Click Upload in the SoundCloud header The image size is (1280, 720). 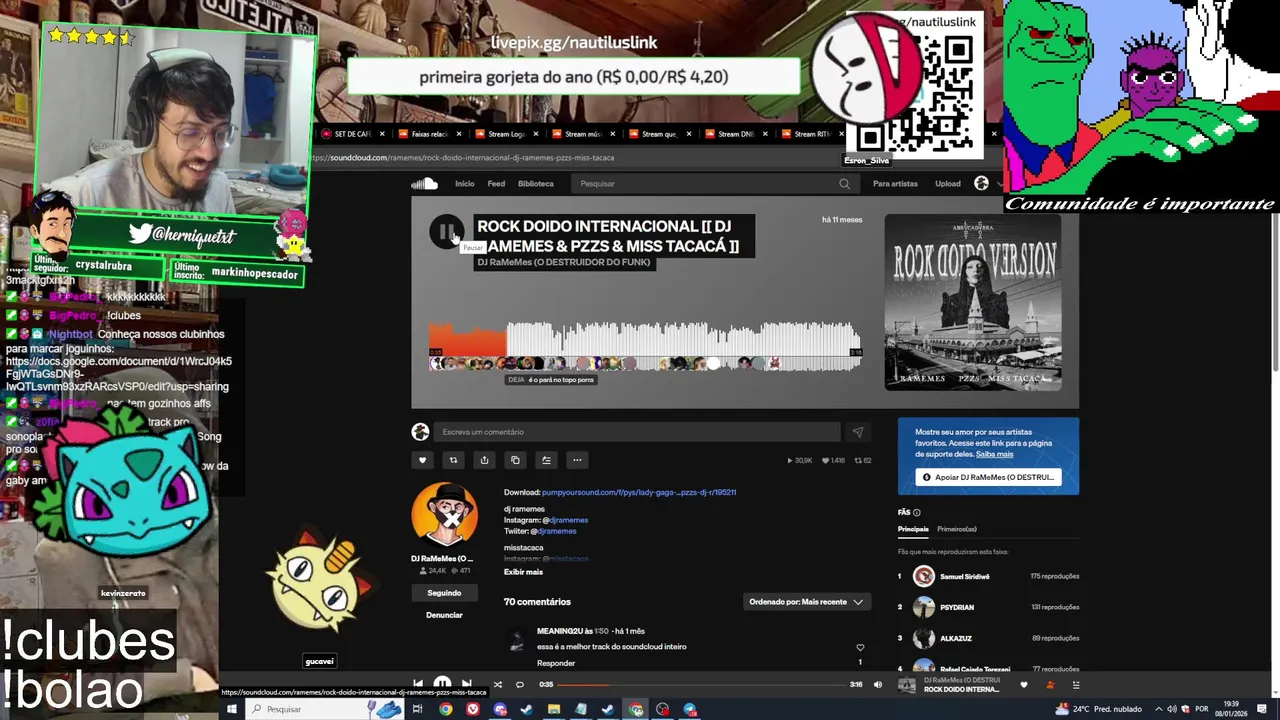[x=948, y=183]
